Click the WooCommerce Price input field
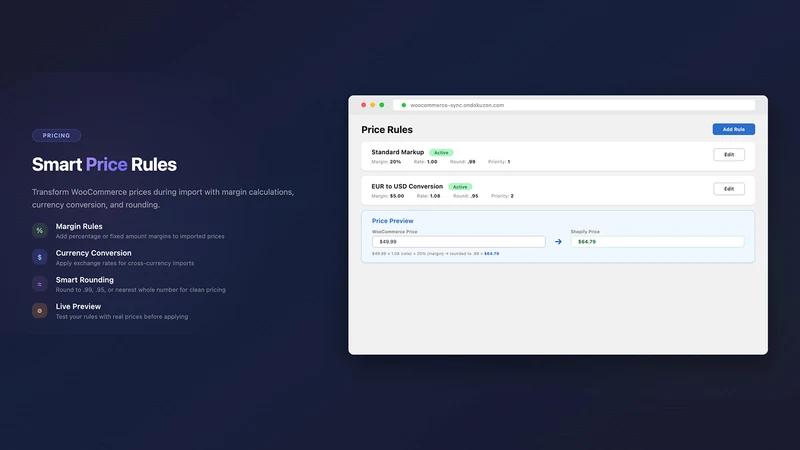Screen dimensions: 800x450 point(459,241)
